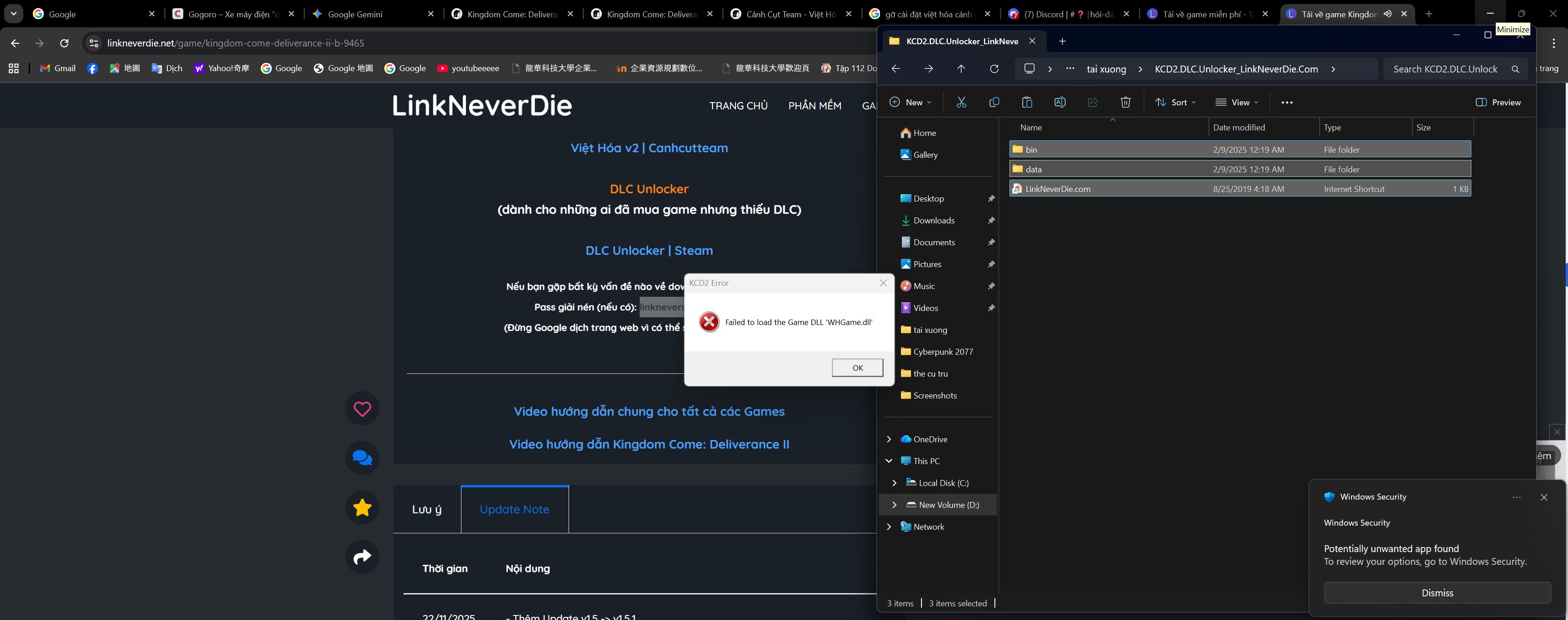Switch to the Google Gemini browser tab
The image size is (1568, 620).
[355, 14]
